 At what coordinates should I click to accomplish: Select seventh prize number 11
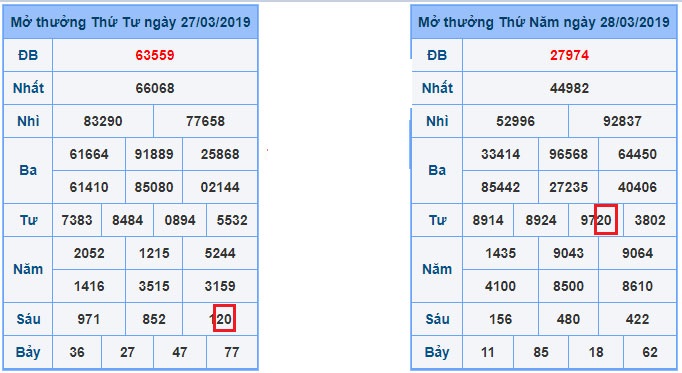[x=488, y=352]
